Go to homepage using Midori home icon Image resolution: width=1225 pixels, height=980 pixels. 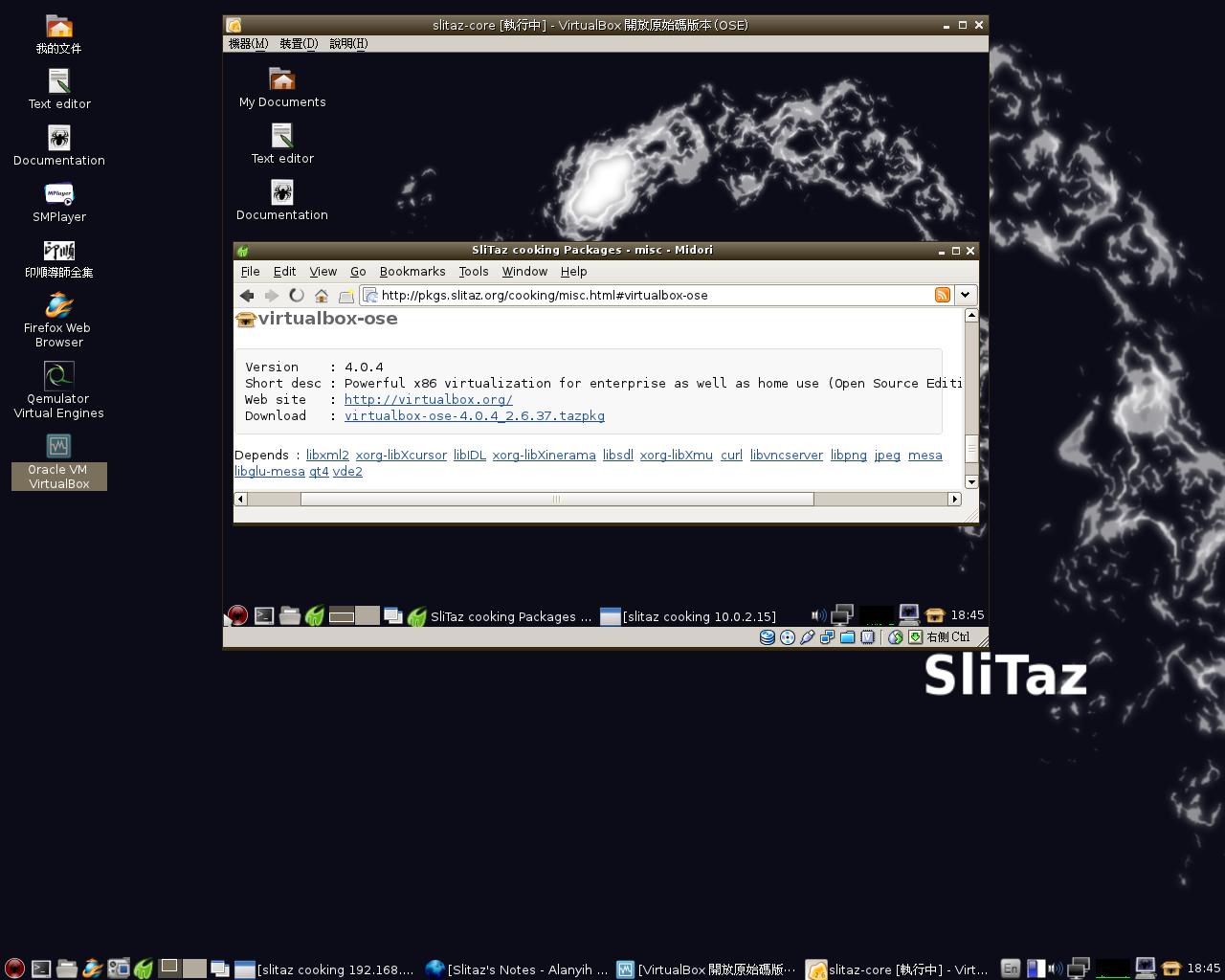(322, 296)
